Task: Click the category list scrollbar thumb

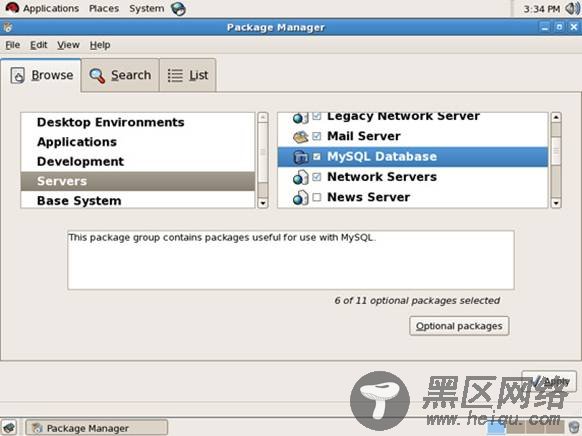Action: click(x=263, y=153)
